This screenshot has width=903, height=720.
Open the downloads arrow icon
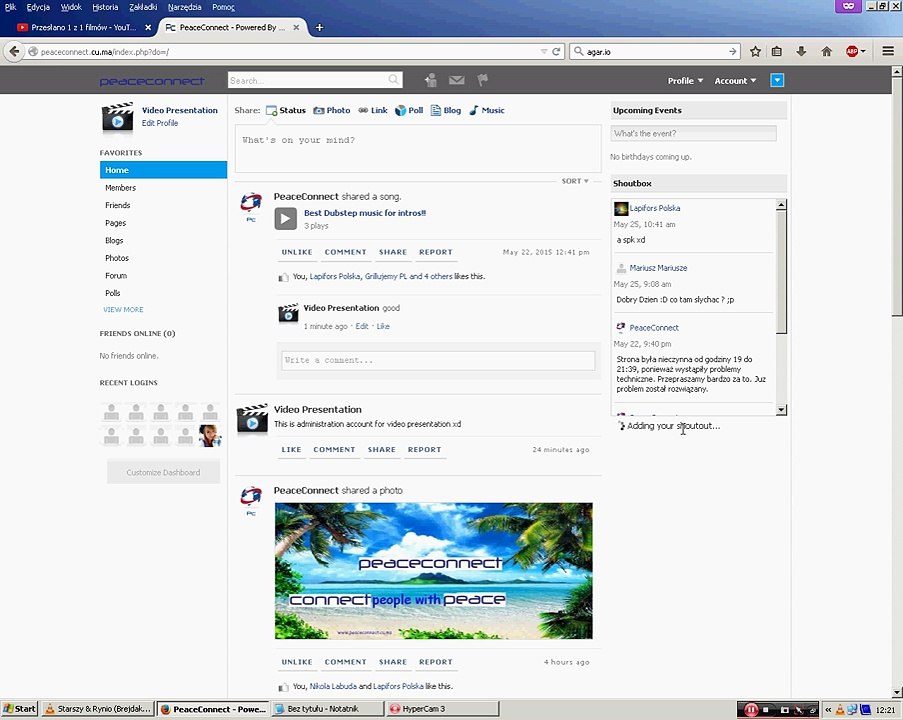(801, 51)
